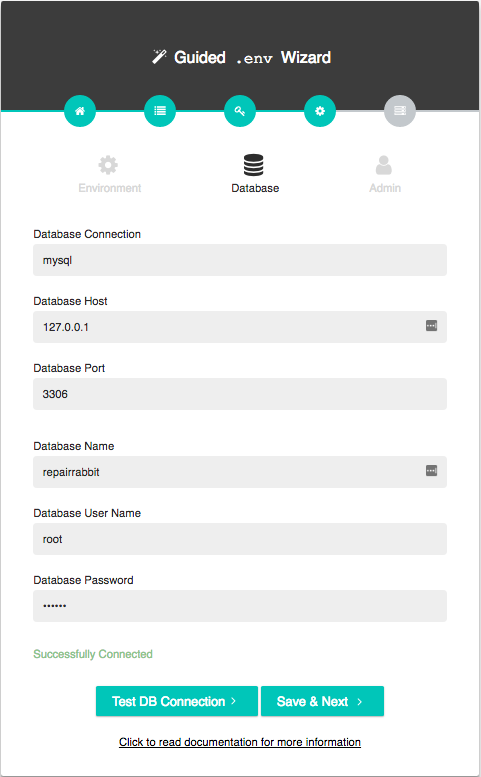This screenshot has width=481, height=777.
Task: Click autofill icon in Database Host field
Action: pos(431,326)
